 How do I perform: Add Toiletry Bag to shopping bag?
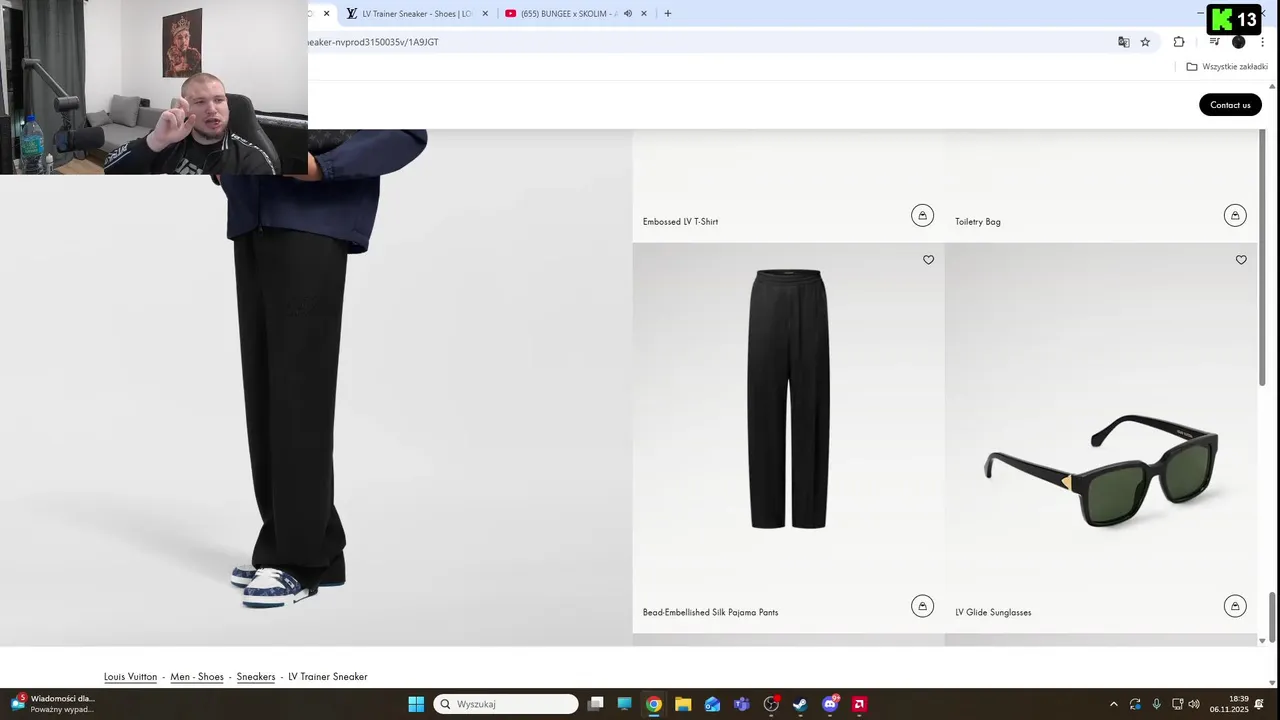coord(1235,215)
